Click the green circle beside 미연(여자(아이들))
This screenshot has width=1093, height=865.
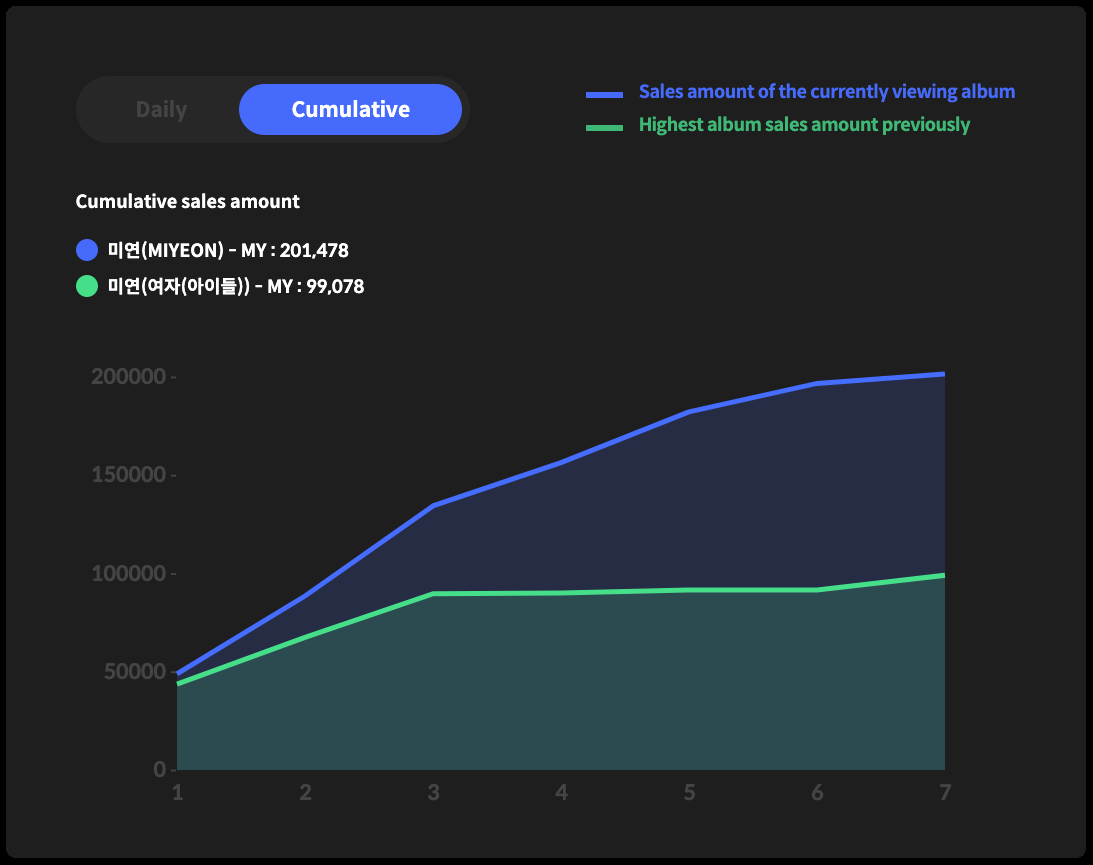click(x=87, y=286)
